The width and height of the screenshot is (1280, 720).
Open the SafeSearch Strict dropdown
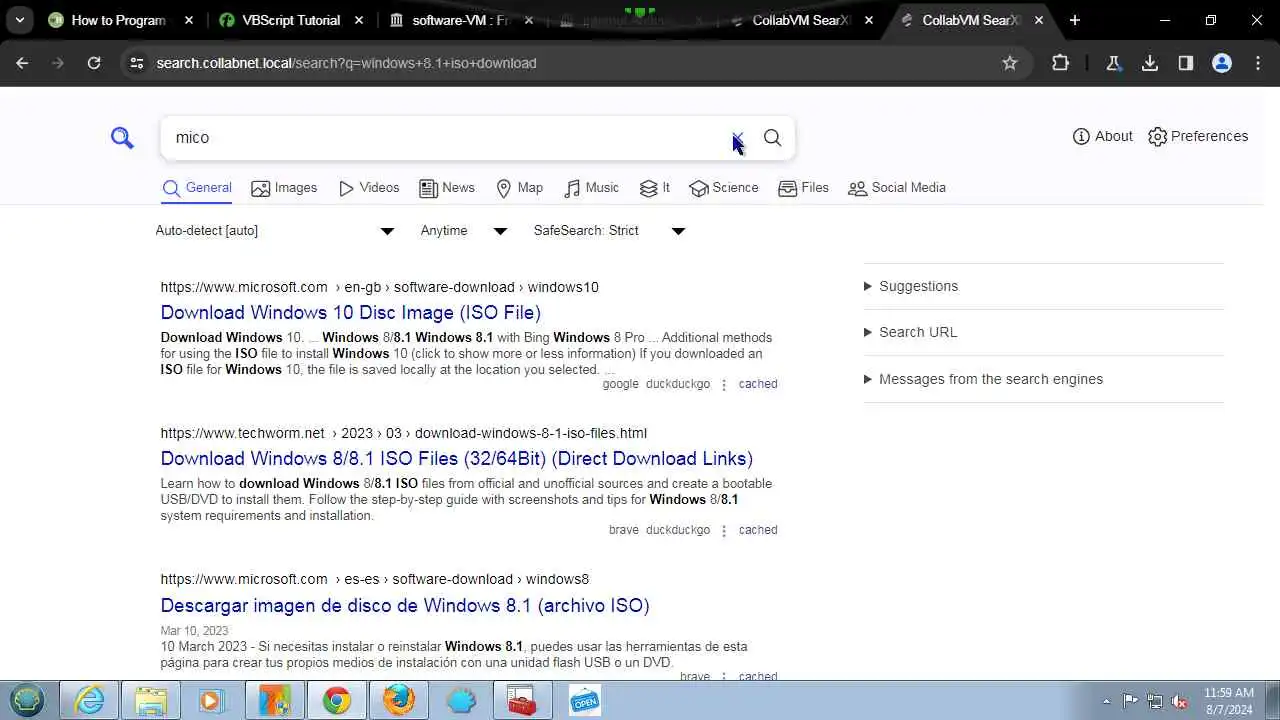pos(609,231)
